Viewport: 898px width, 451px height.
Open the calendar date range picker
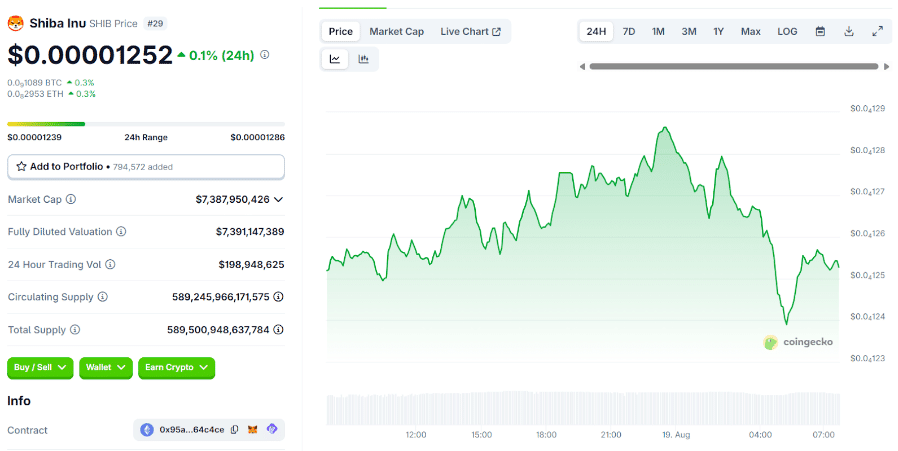click(x=820, y=32)
